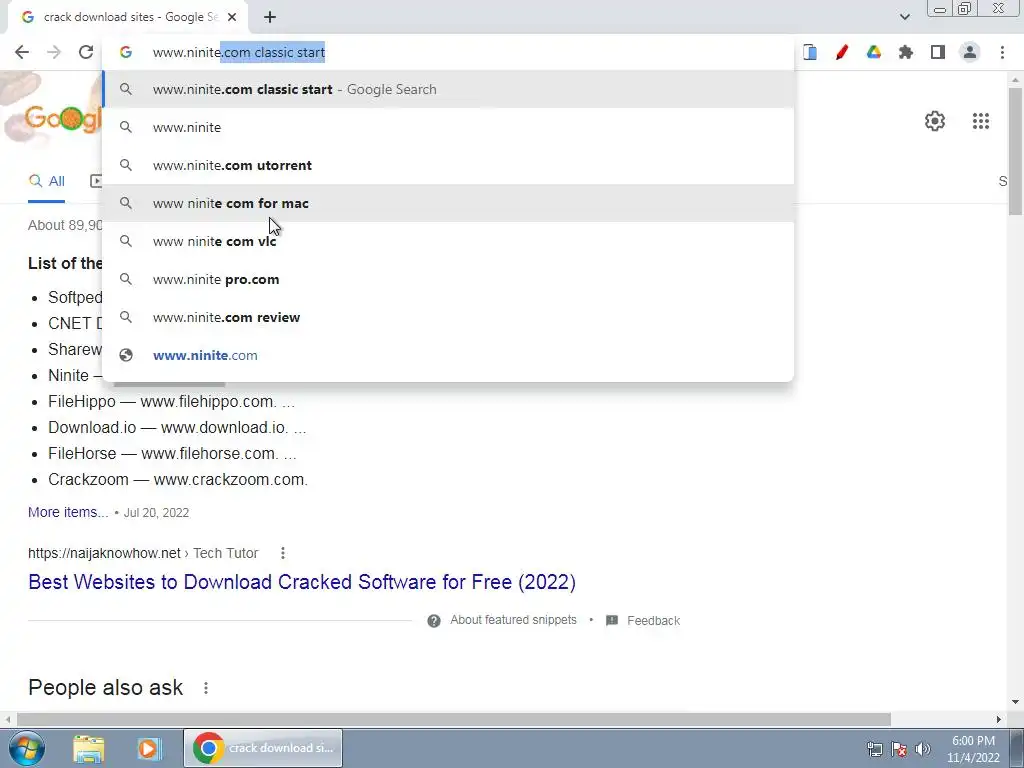
Task: Click the Feedback link
Action: (x=653, y=620)
